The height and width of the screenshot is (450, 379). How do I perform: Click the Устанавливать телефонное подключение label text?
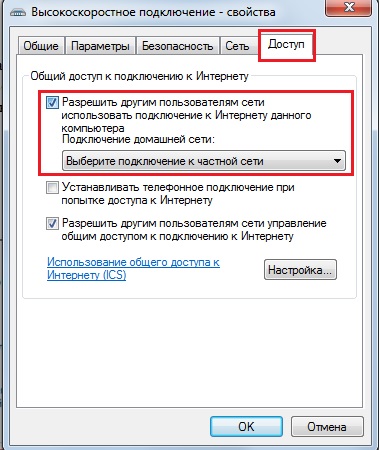coord(178,194)
